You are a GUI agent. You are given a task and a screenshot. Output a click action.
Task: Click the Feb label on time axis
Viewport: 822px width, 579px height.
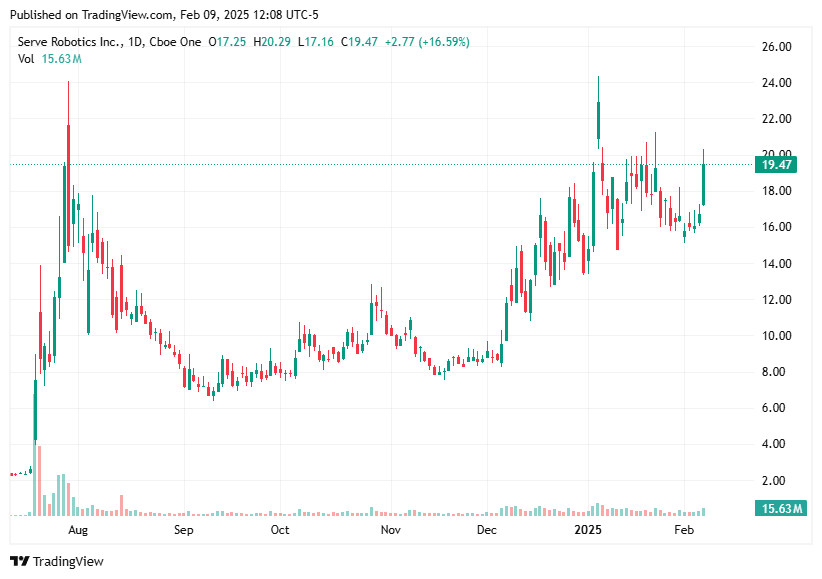pos(684,530)
